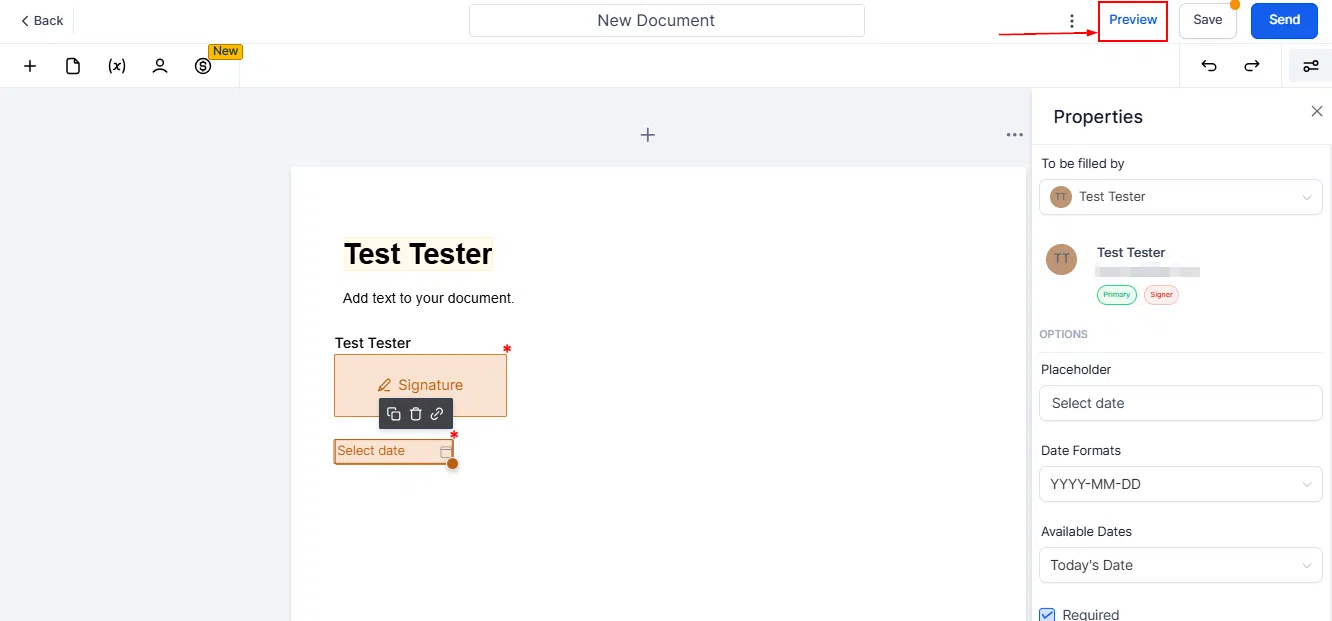Open the three-dot menu beside Preview

[1072, 21]
